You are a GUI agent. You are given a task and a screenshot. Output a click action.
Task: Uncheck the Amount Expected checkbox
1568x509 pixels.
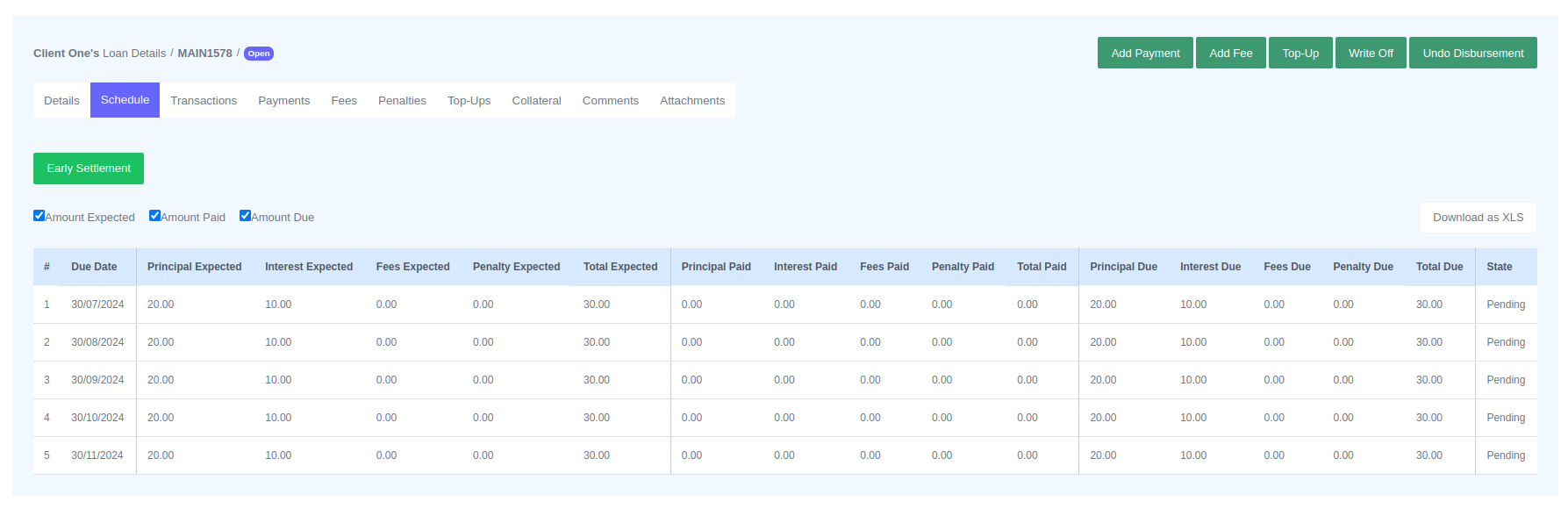[39, 216]
